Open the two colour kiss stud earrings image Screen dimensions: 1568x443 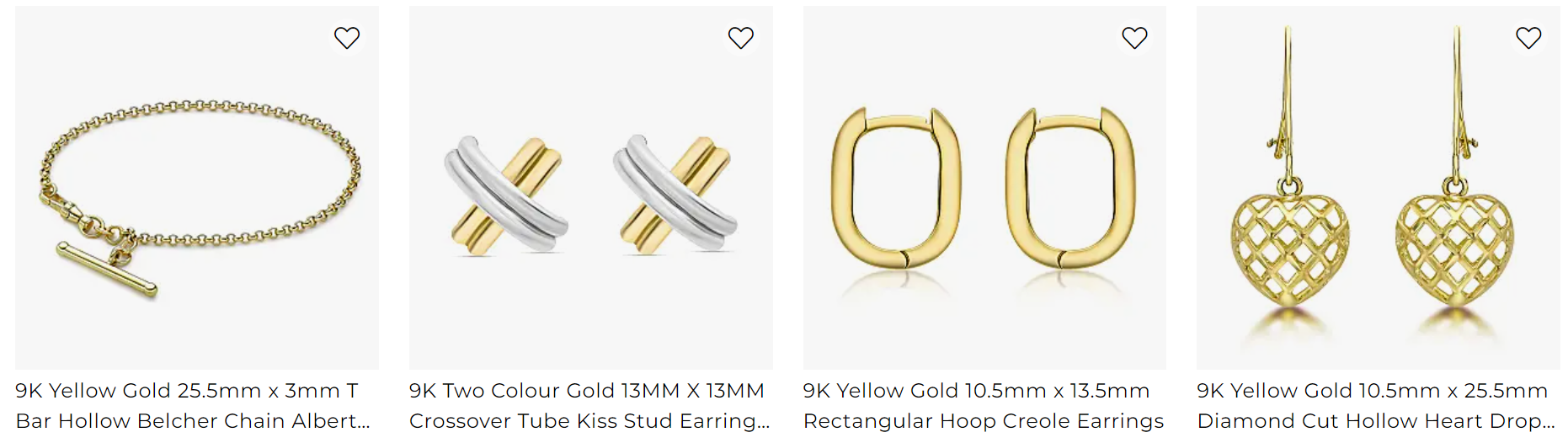591,188
